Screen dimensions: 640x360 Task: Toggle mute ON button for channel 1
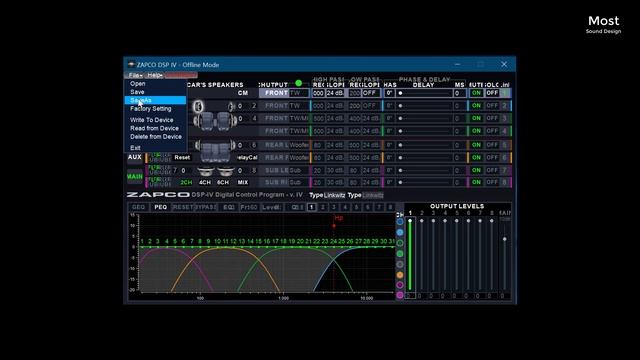click(x=476, y=93)
